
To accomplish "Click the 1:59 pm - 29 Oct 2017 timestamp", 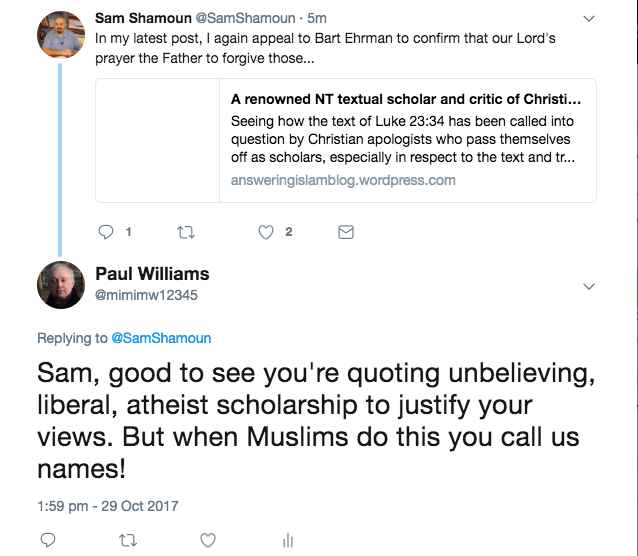I will (x=96, y=504).
